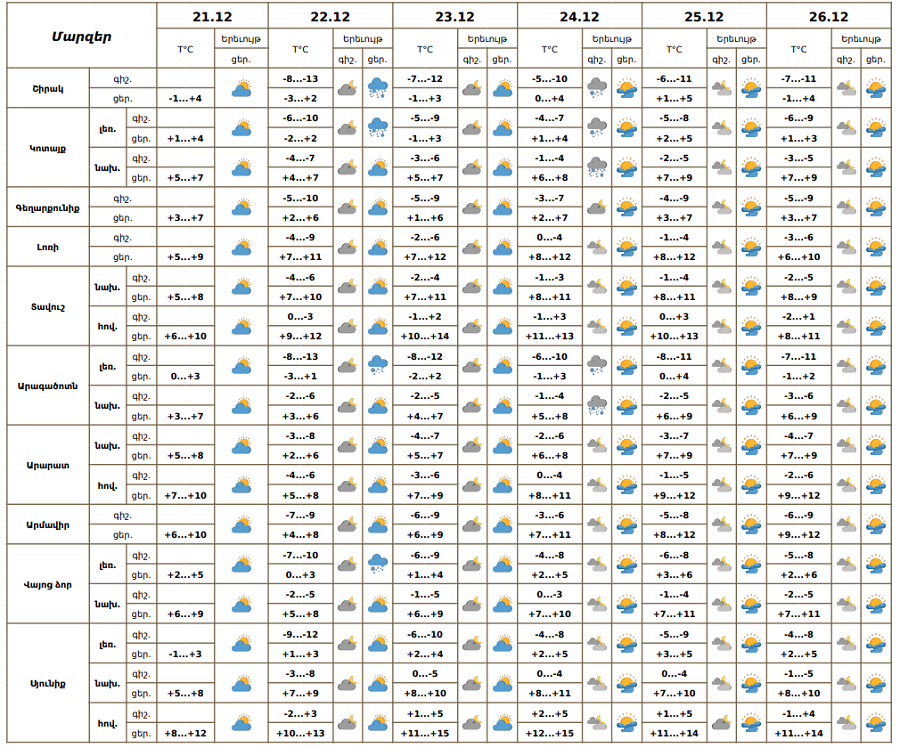Select Արարատ հով. 21.12 temperature +7...+10
900x748 pixels.
coord(185,495)
